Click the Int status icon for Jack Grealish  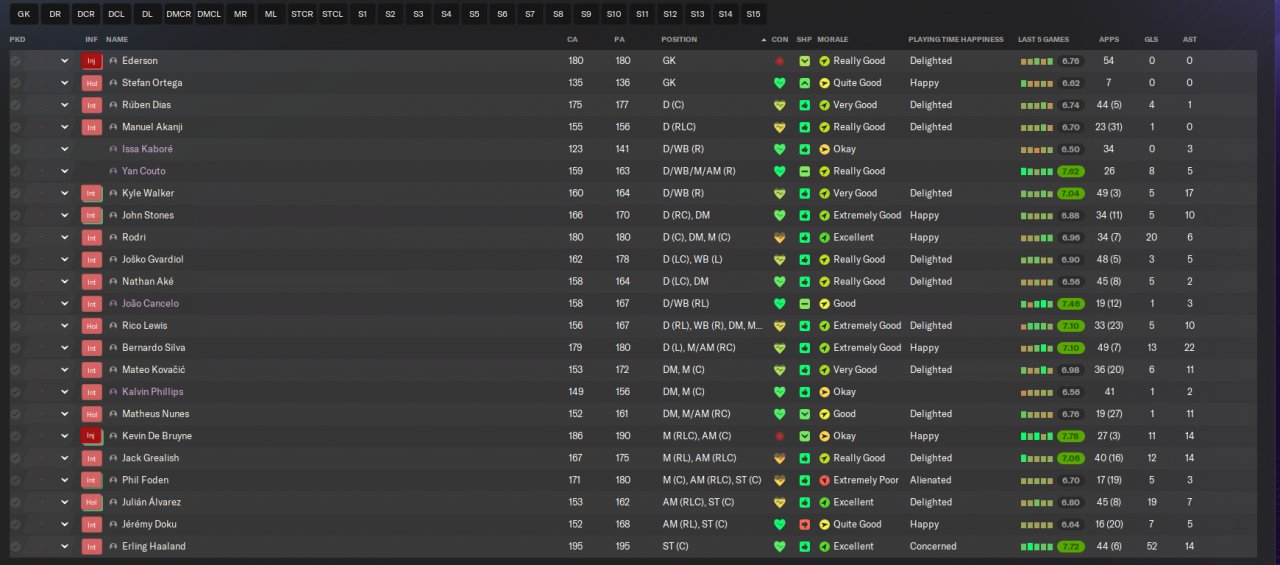coord(92,458)
